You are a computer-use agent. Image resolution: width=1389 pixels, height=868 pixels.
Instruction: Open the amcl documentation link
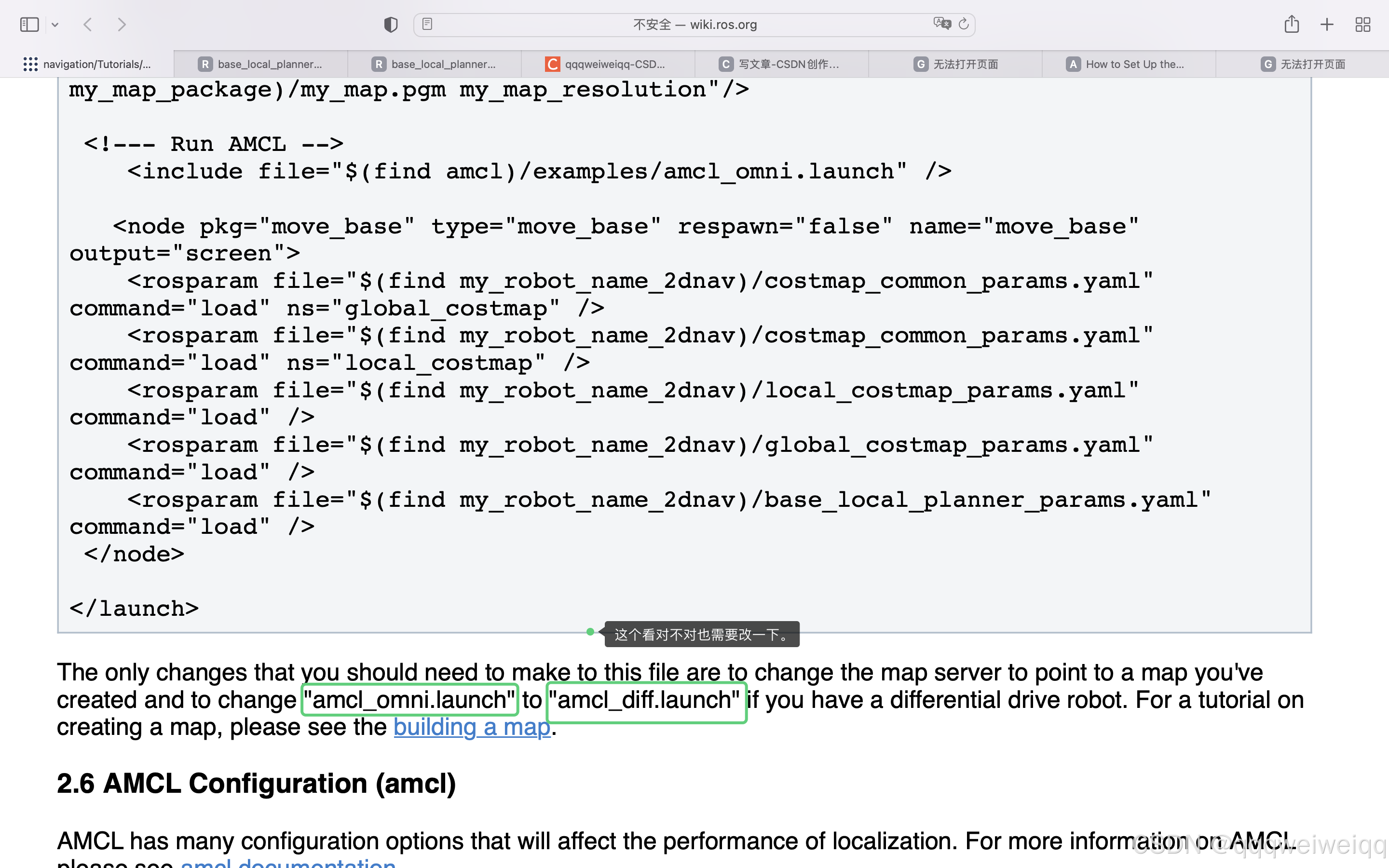click(x=288, y=863)
